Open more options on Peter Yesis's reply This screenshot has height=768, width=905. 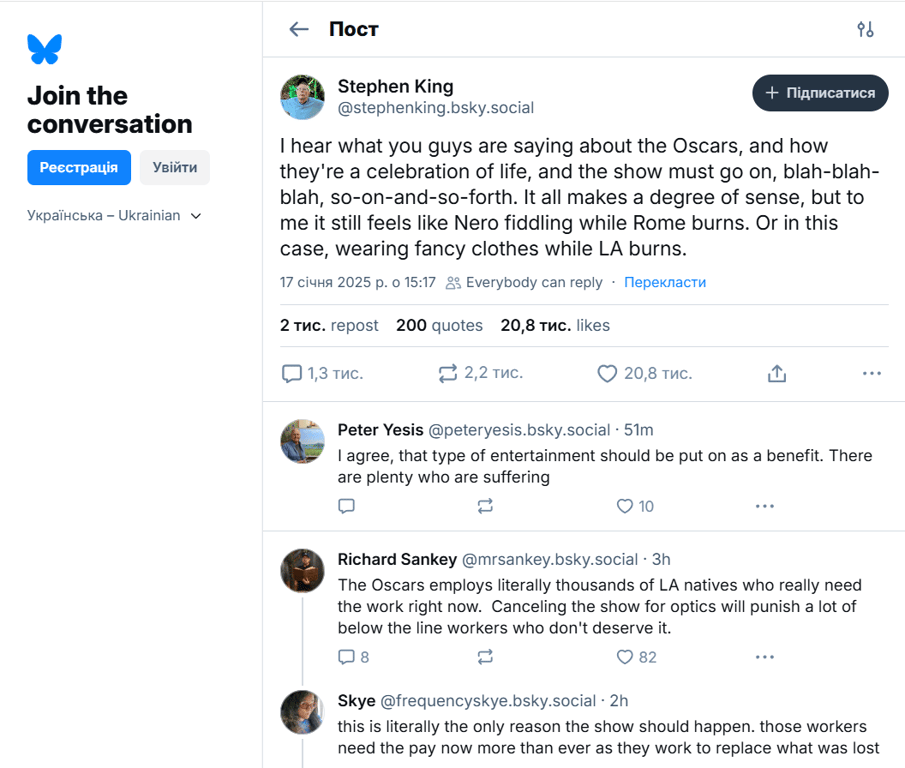765,506
